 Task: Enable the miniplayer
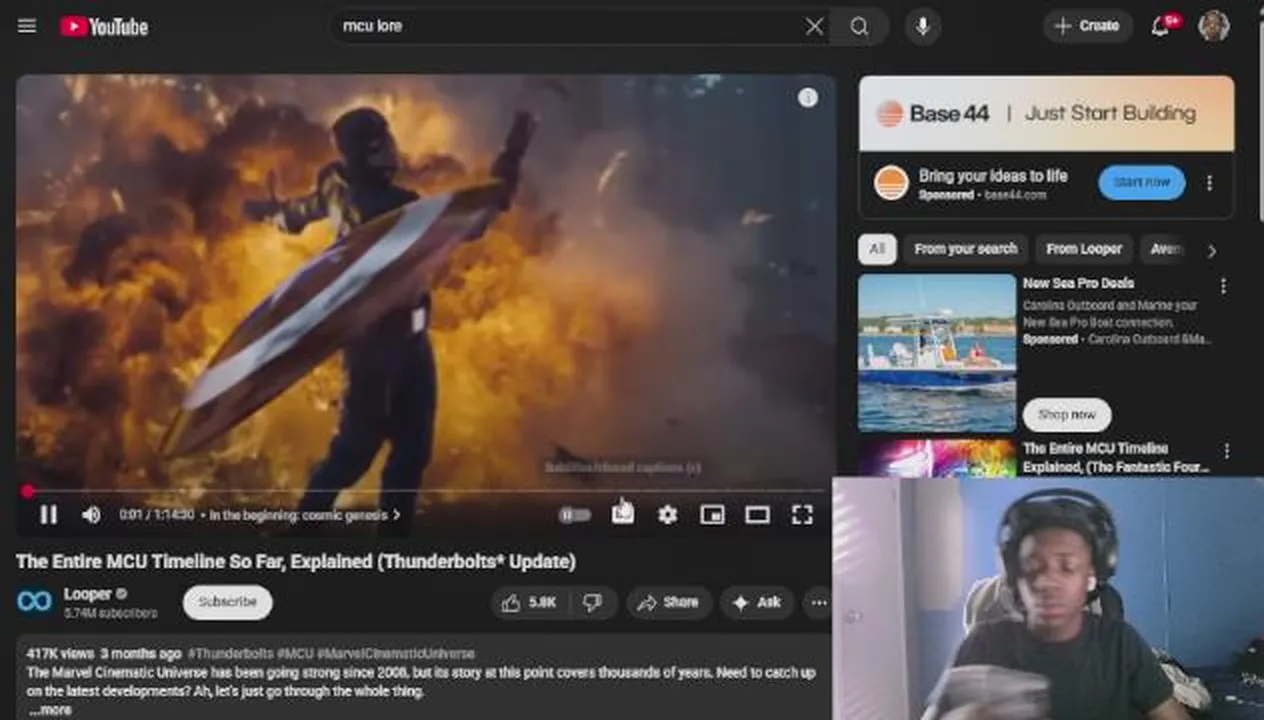712,515
